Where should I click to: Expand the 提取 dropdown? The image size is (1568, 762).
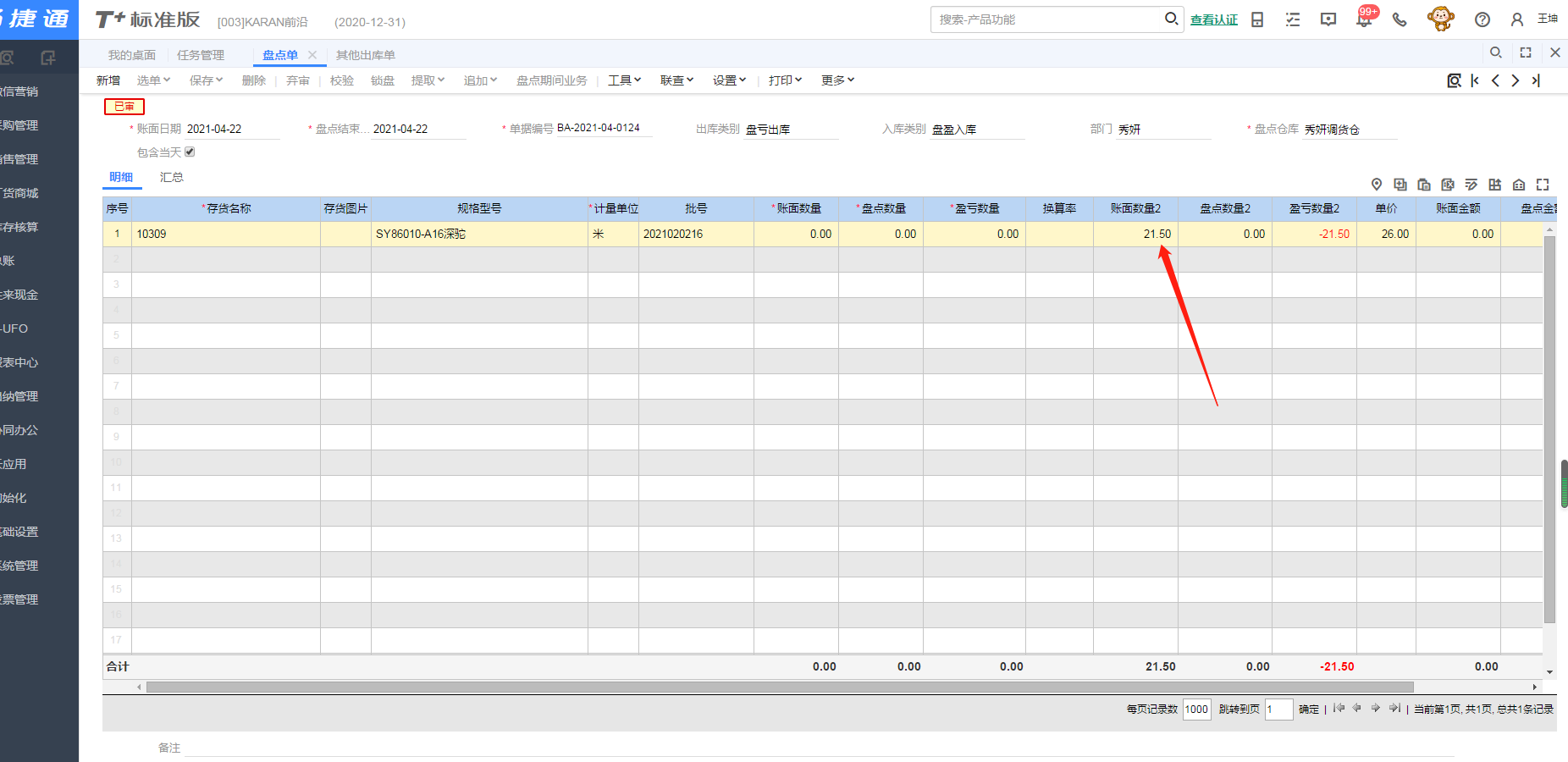(428, 80)
